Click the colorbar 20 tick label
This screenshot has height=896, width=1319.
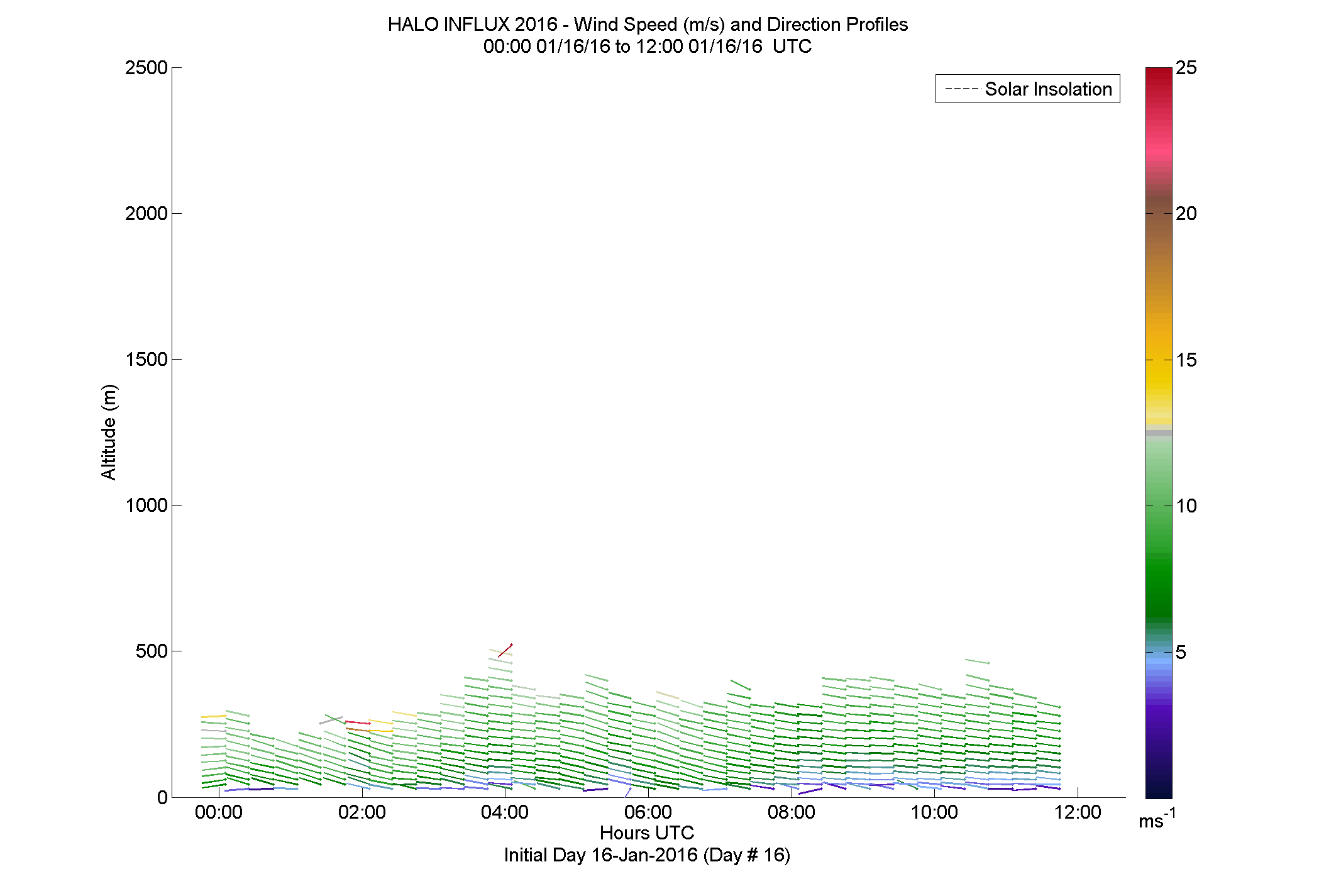[x=1186, y=214]
